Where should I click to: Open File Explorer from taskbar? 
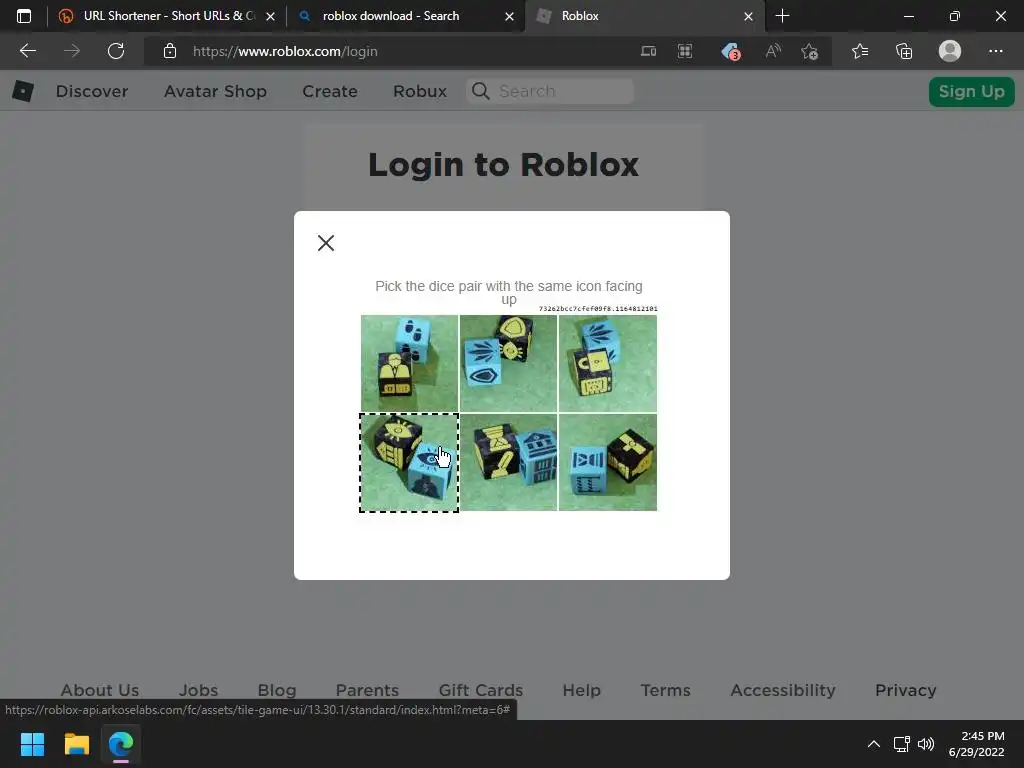coord(76,744)
